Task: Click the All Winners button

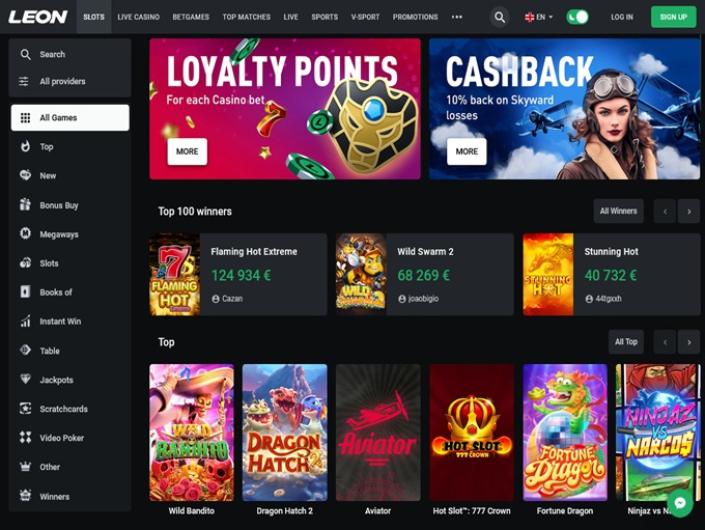Action: click(618, 211)
